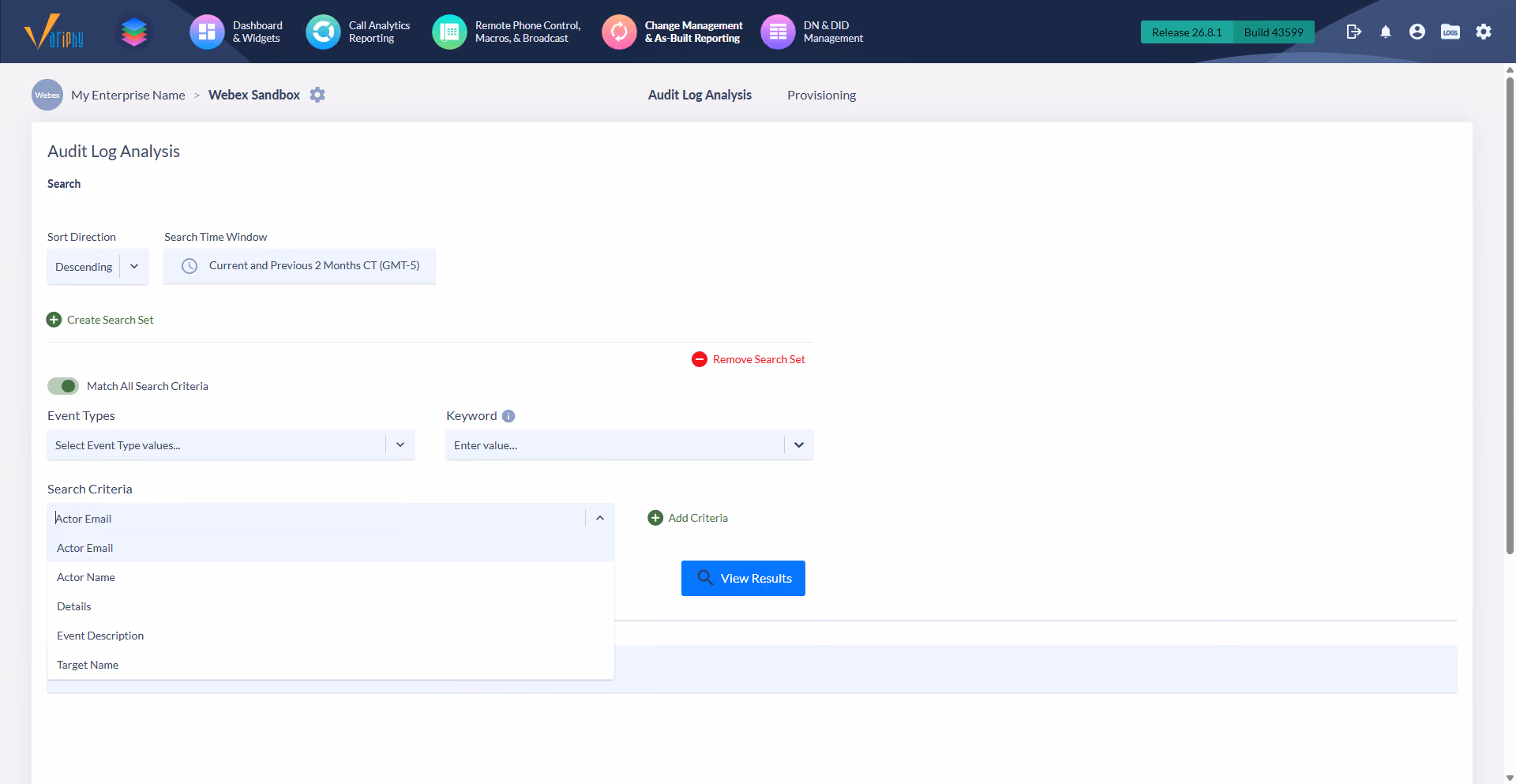Open the settings gear in the header
The image size is (1516, 784).
pos(1484,32)
